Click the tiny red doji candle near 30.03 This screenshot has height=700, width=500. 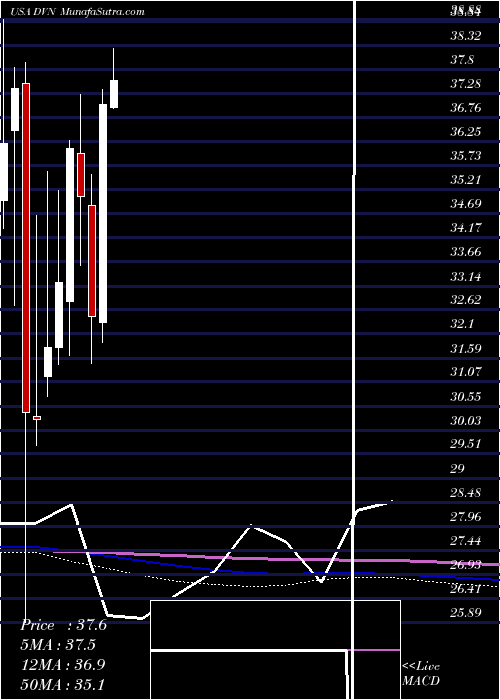[x=37, y=418]
